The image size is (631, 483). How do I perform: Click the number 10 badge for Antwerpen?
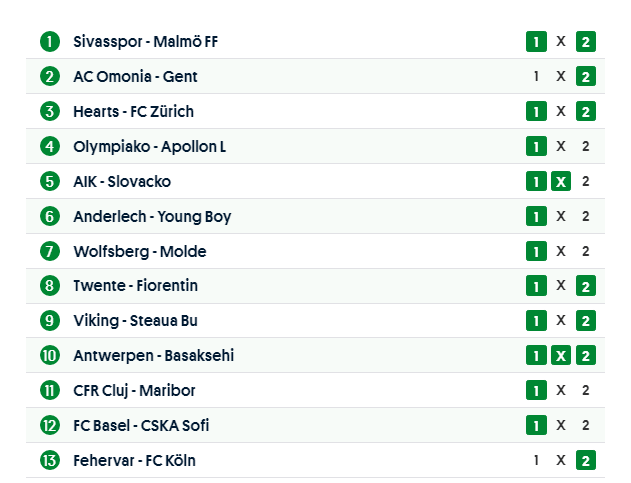pos(50,355)
